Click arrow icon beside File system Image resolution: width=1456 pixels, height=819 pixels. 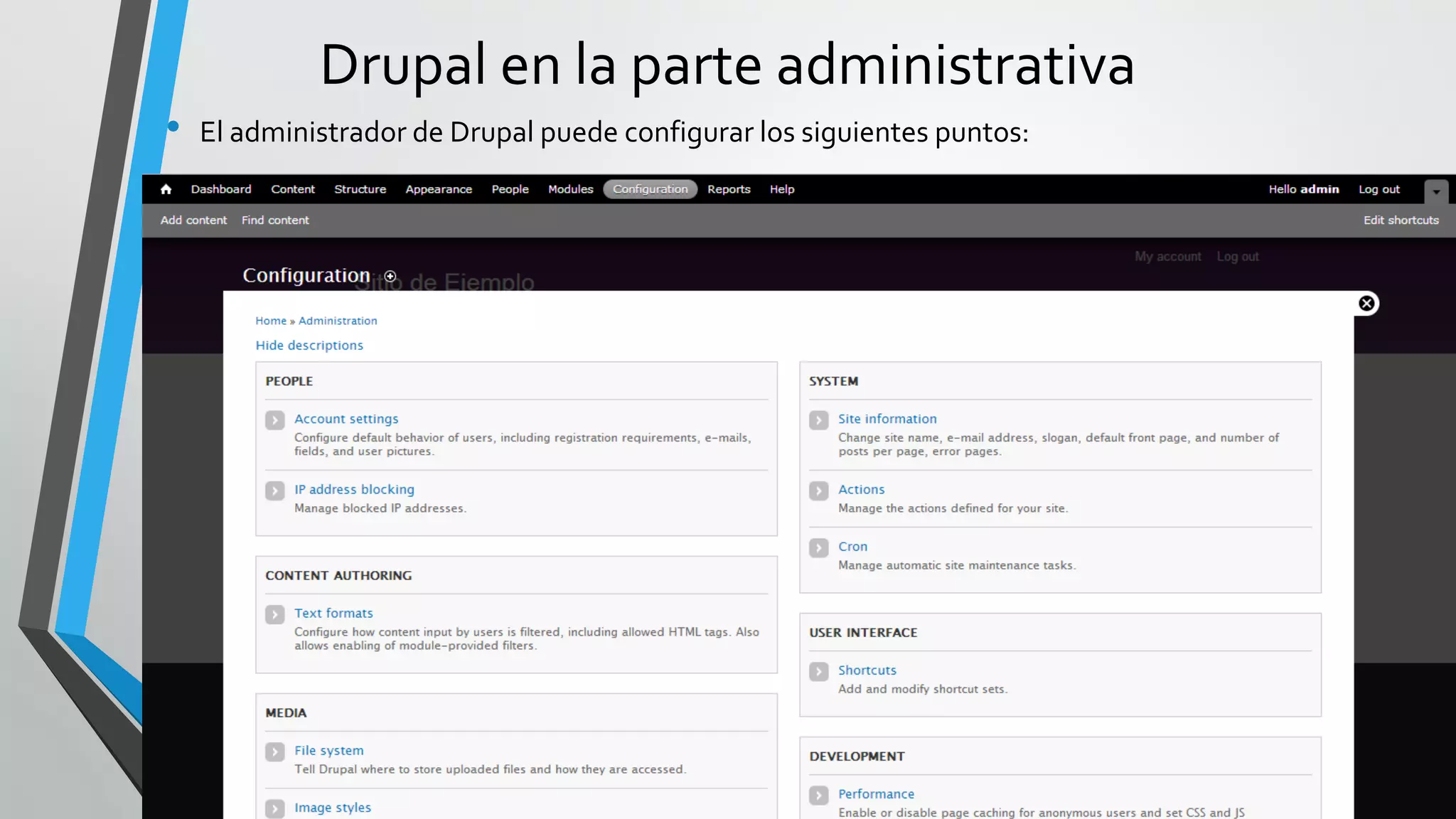[x=275, y=751]
